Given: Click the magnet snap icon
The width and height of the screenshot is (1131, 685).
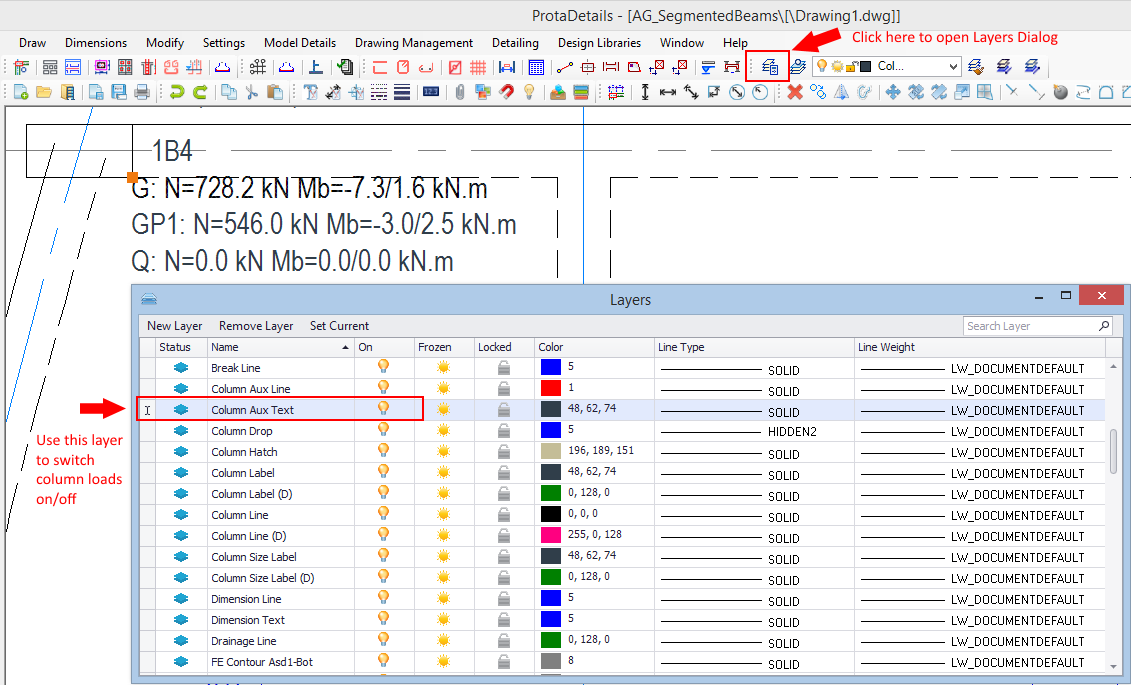Looking at the screenshot, I should pos(506,92).
